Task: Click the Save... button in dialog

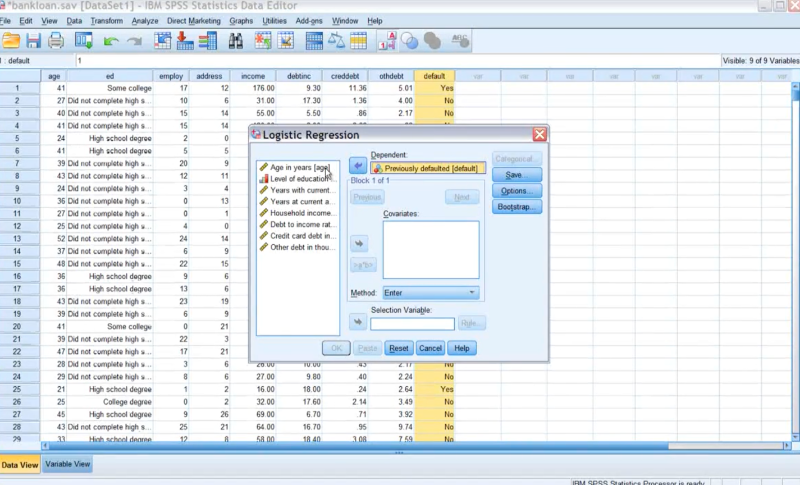Action: (x=517, y=175)
